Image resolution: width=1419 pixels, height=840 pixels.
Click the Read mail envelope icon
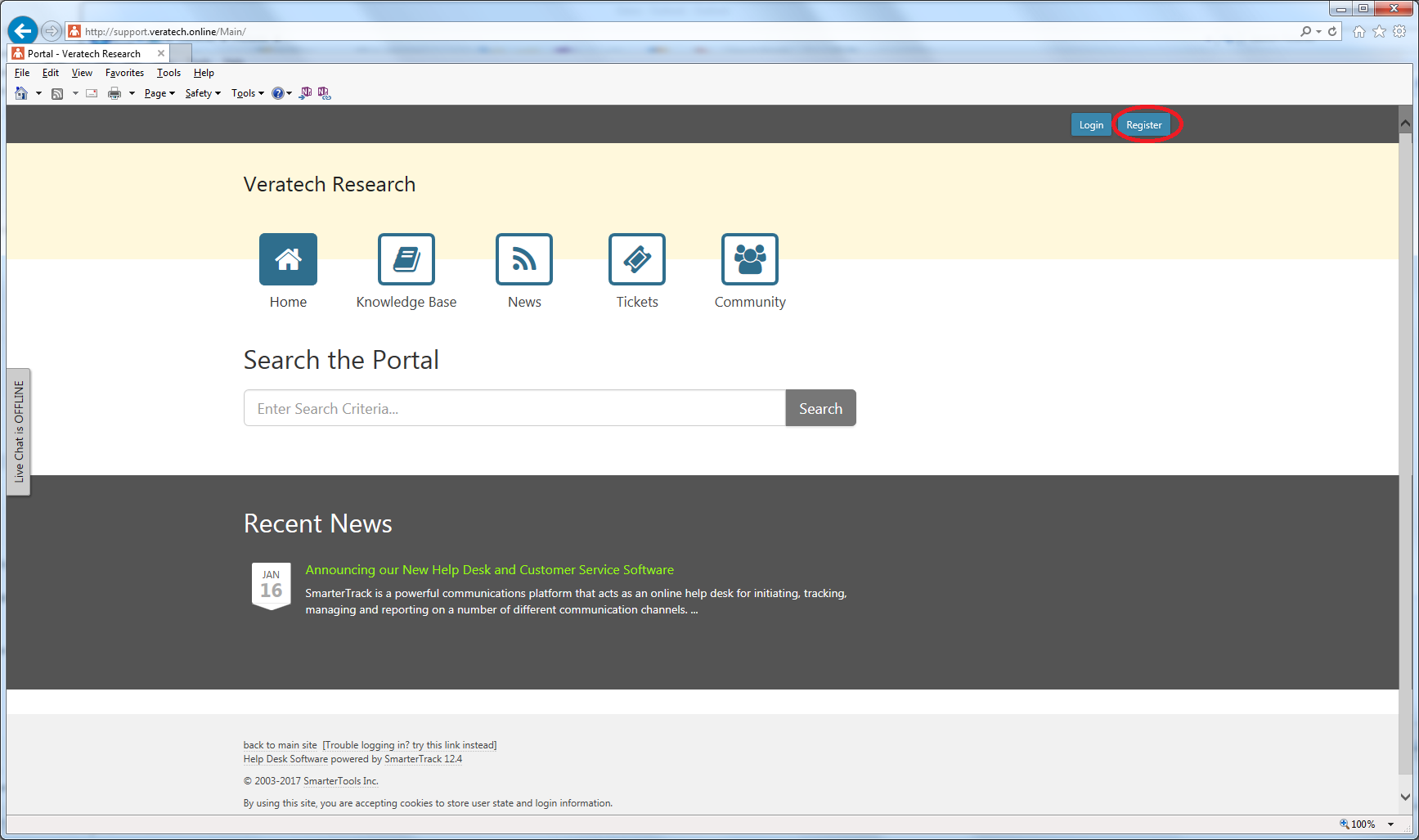(92, 93)
